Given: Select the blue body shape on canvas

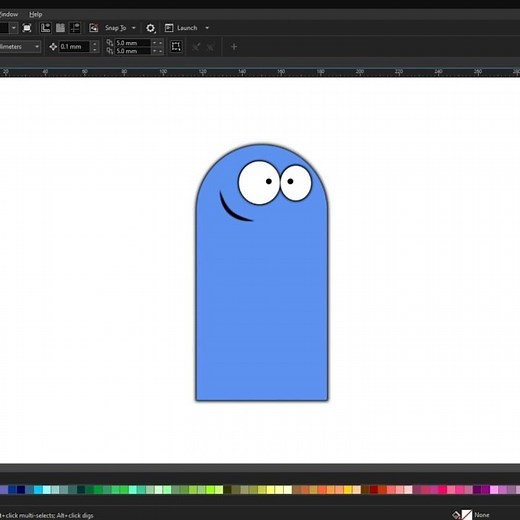Looking at the screenshot, I should [262, 300].
